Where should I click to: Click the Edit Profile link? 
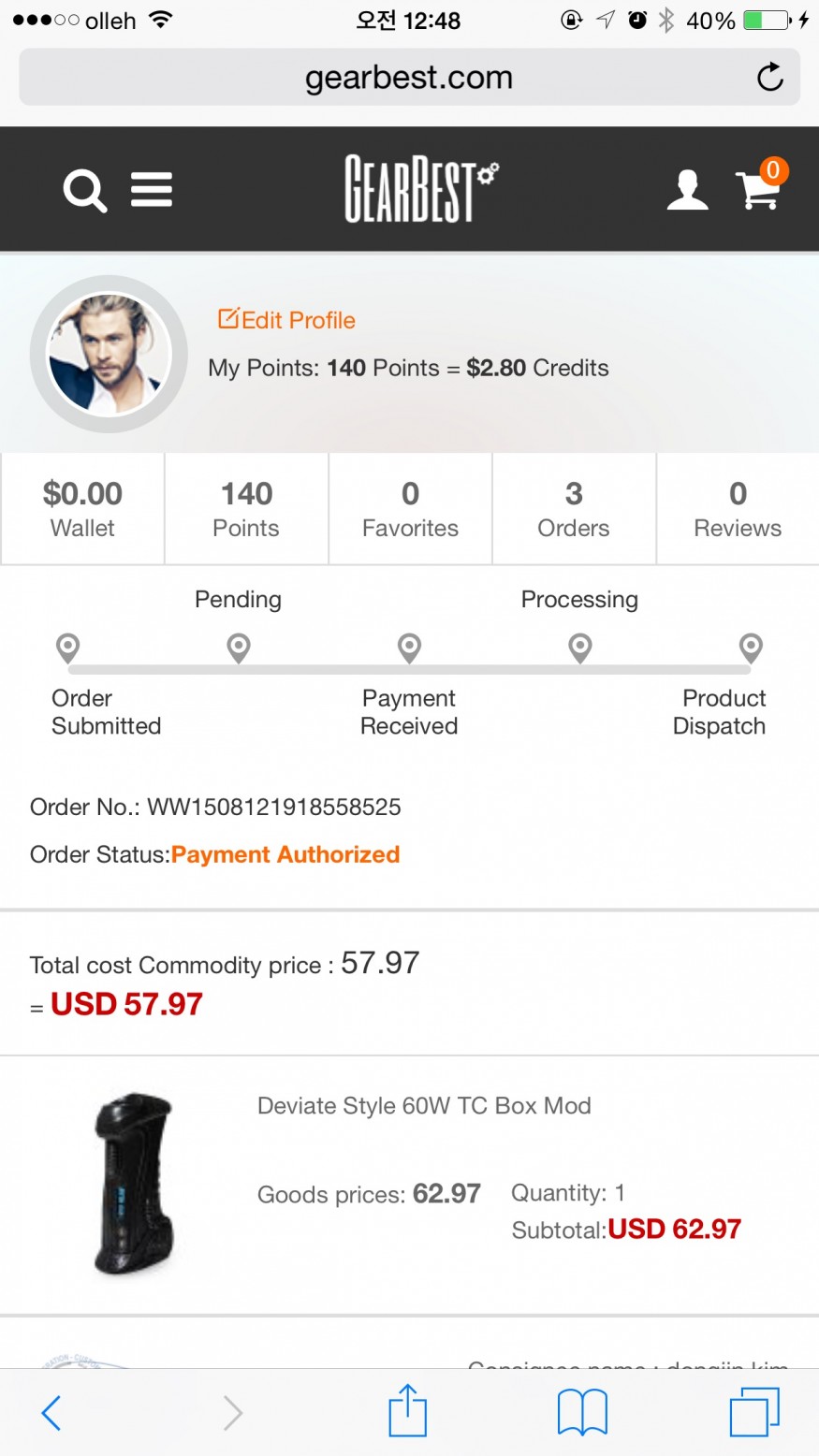[287, 320]
